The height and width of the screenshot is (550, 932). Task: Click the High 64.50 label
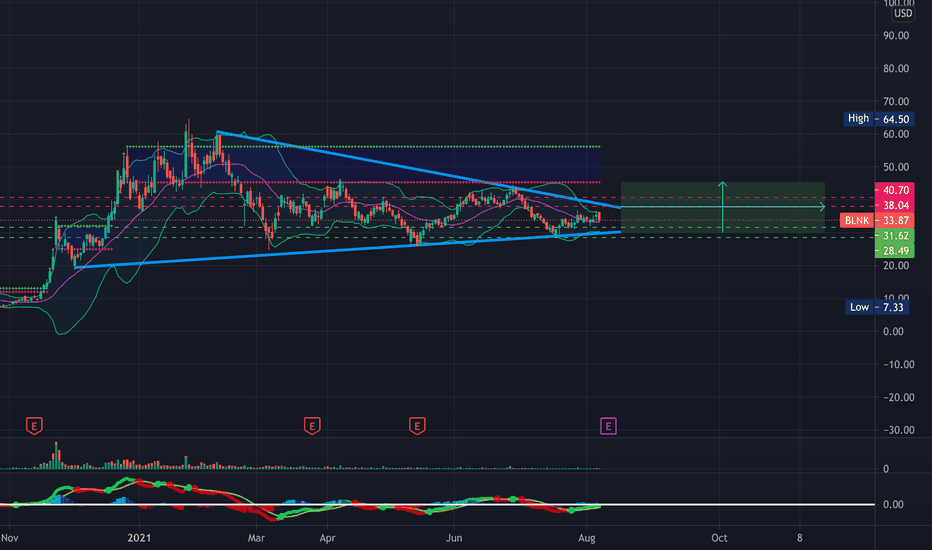(x=878, y=119)
